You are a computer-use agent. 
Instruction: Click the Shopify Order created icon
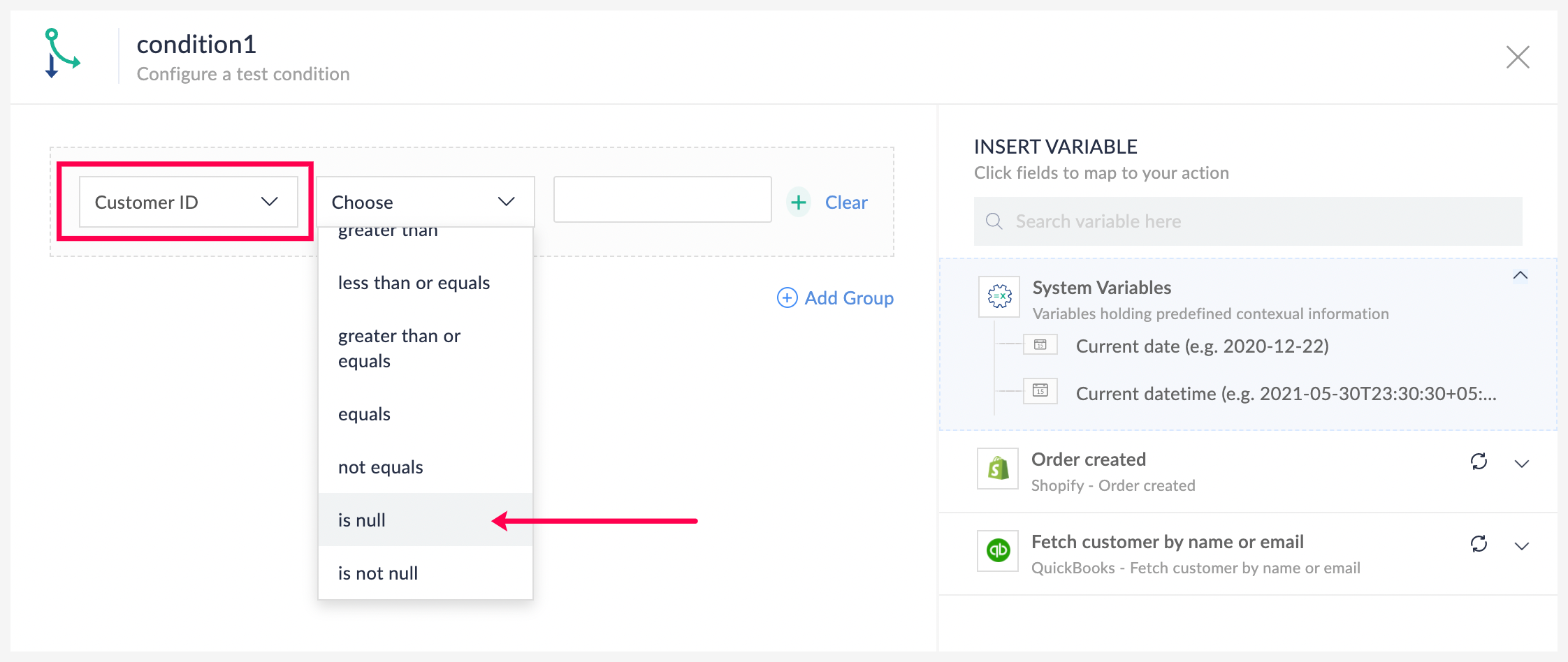(998, 469)
